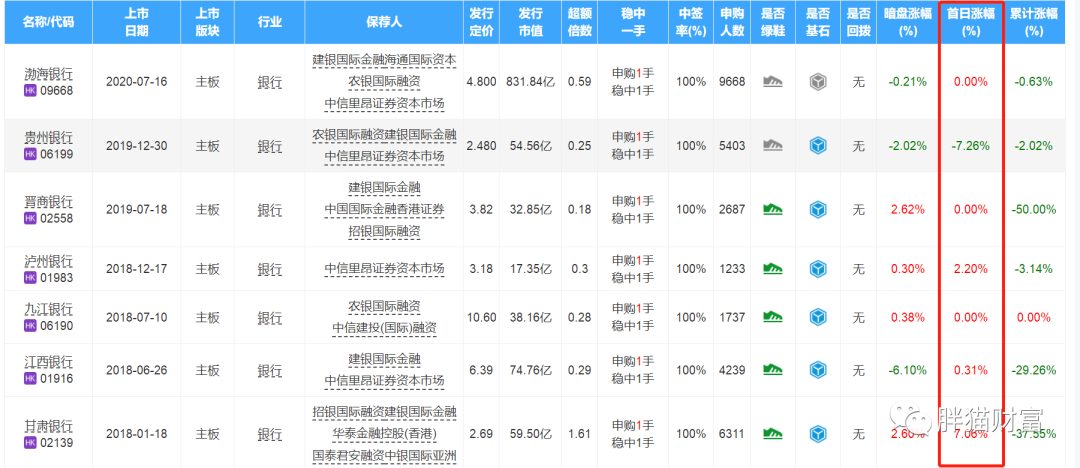Click the HK badge beside code 06199
Viewport: 1080px width, 468px height.
[x=30, y=154]
